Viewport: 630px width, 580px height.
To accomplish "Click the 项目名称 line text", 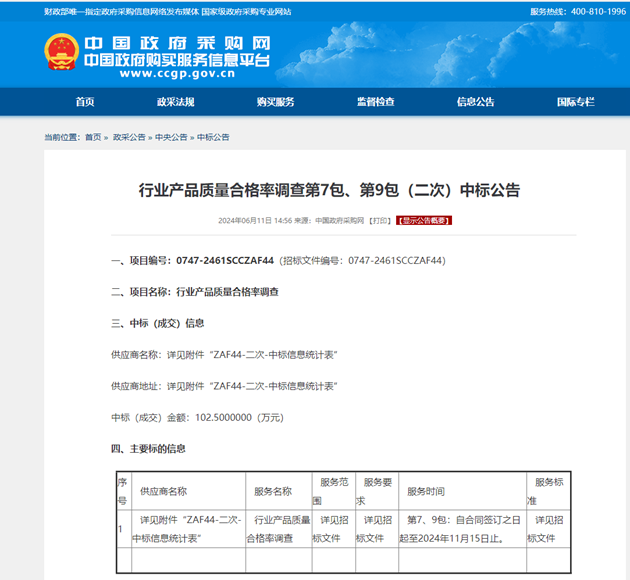I will [195, 292].
